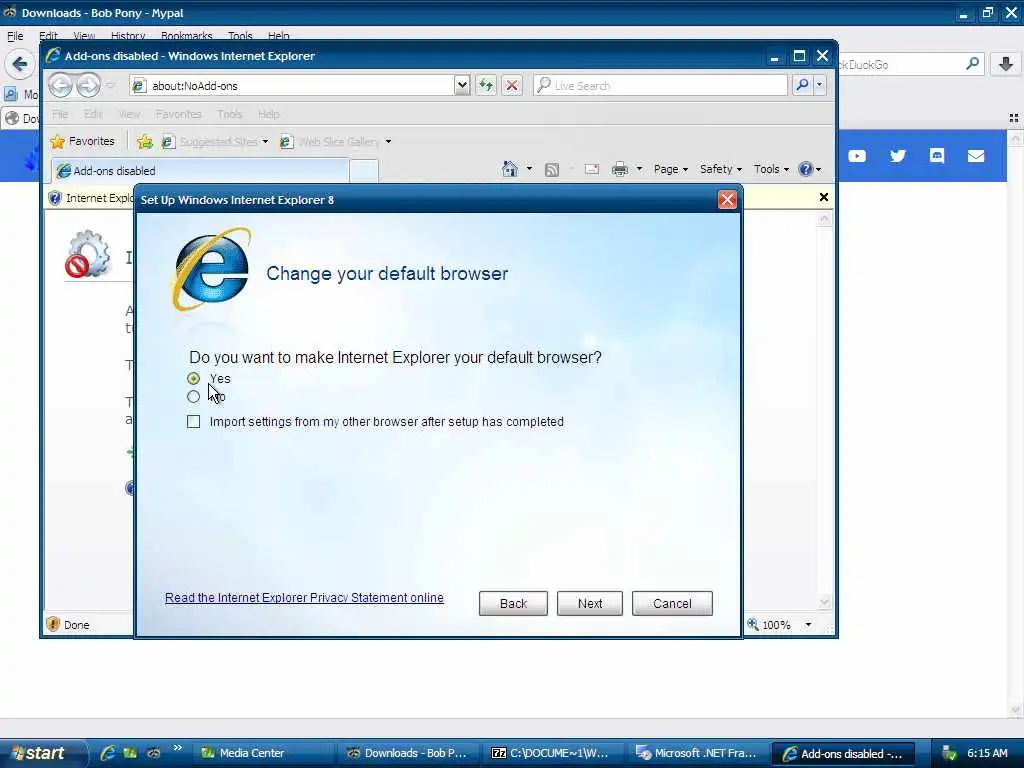Image resolution: width=1024 pixels, height=768 pixels.
Task: Expand the IE address bar dropdown
Action: (x=462, y=86)
